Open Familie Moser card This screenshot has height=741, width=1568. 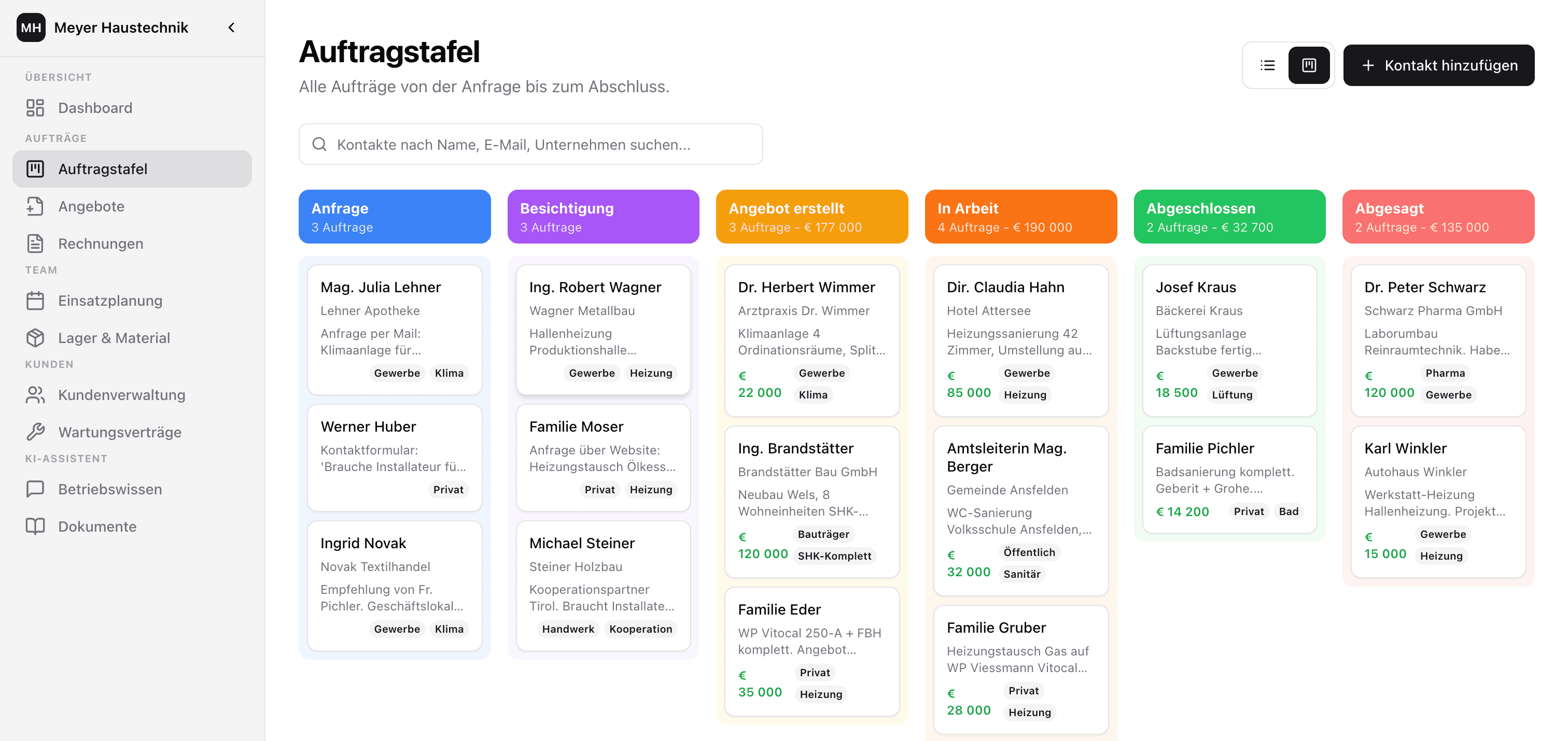pyautogui.click(x=603, y=458)
